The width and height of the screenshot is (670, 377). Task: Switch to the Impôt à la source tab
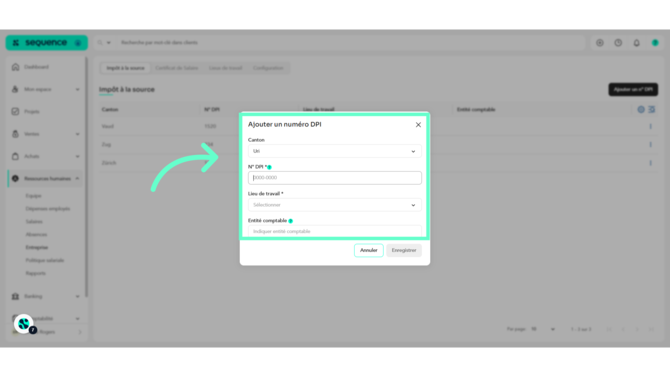pos(126,68)
